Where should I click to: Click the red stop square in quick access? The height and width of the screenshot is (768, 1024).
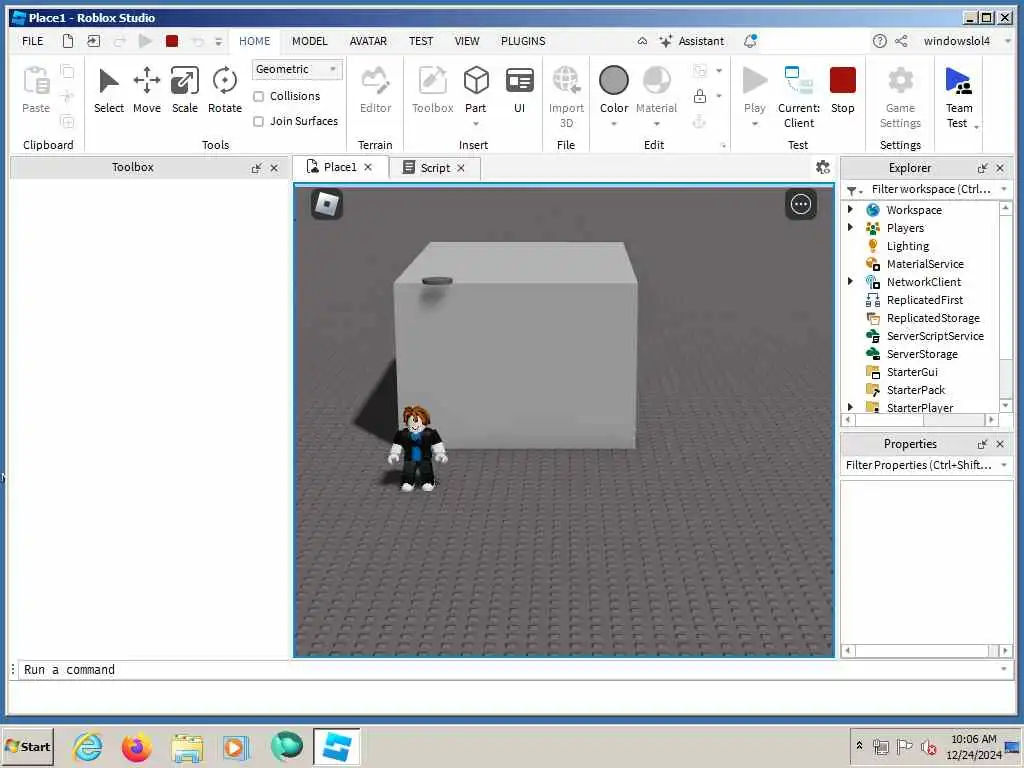point(172,41)
